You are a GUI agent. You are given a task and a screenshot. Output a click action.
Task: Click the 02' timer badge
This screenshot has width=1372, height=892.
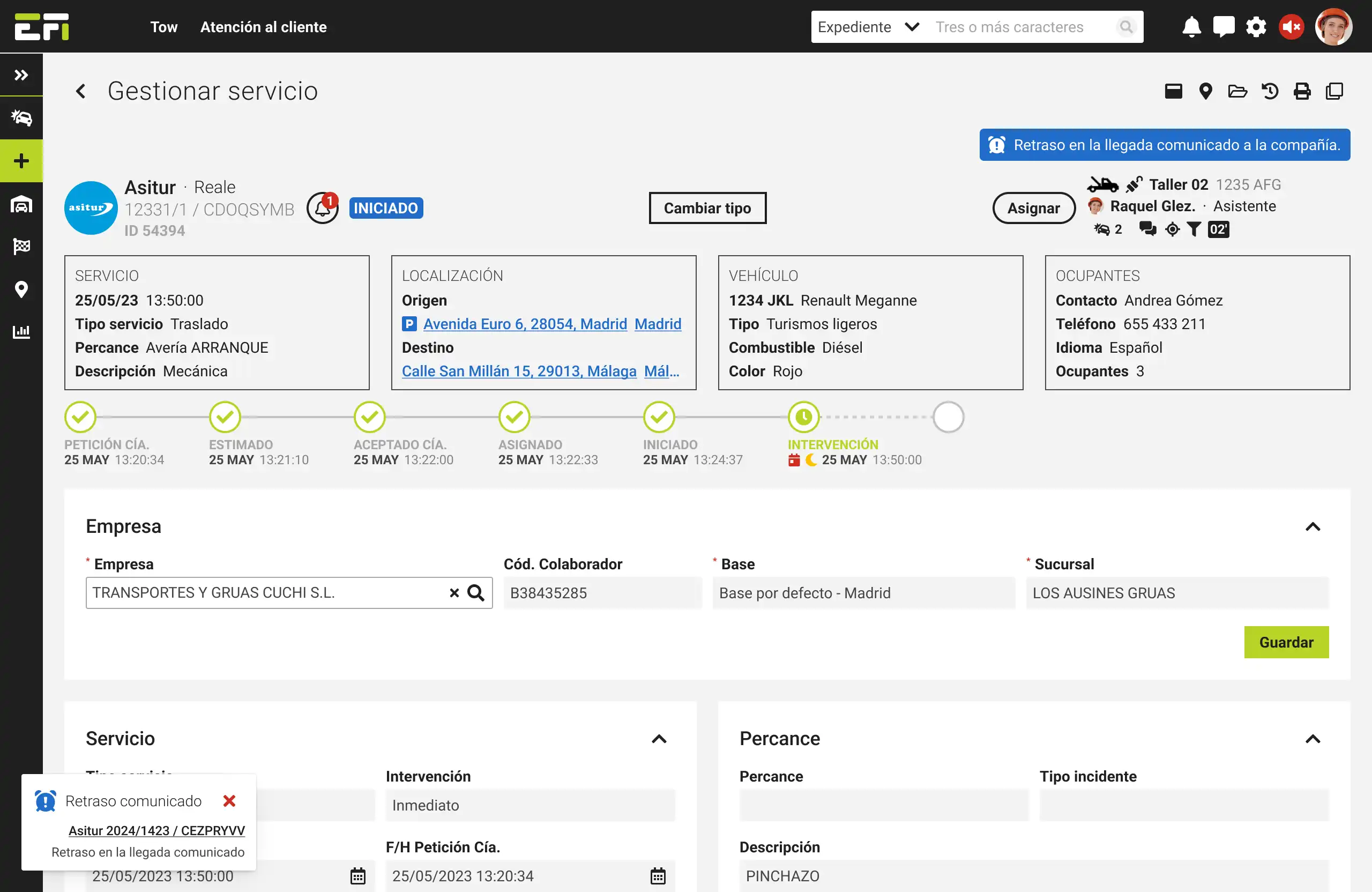click(x=1218, y=229)
